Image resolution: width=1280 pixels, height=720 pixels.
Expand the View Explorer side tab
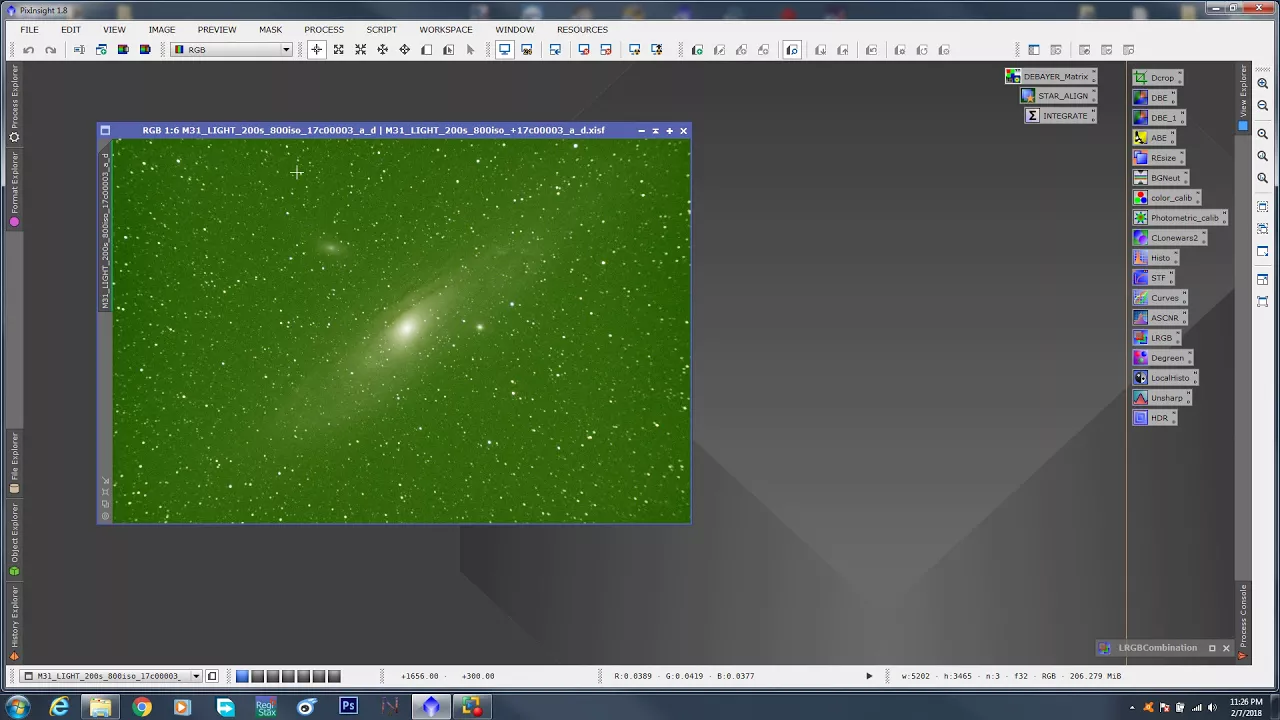[x=1243, y=98]
